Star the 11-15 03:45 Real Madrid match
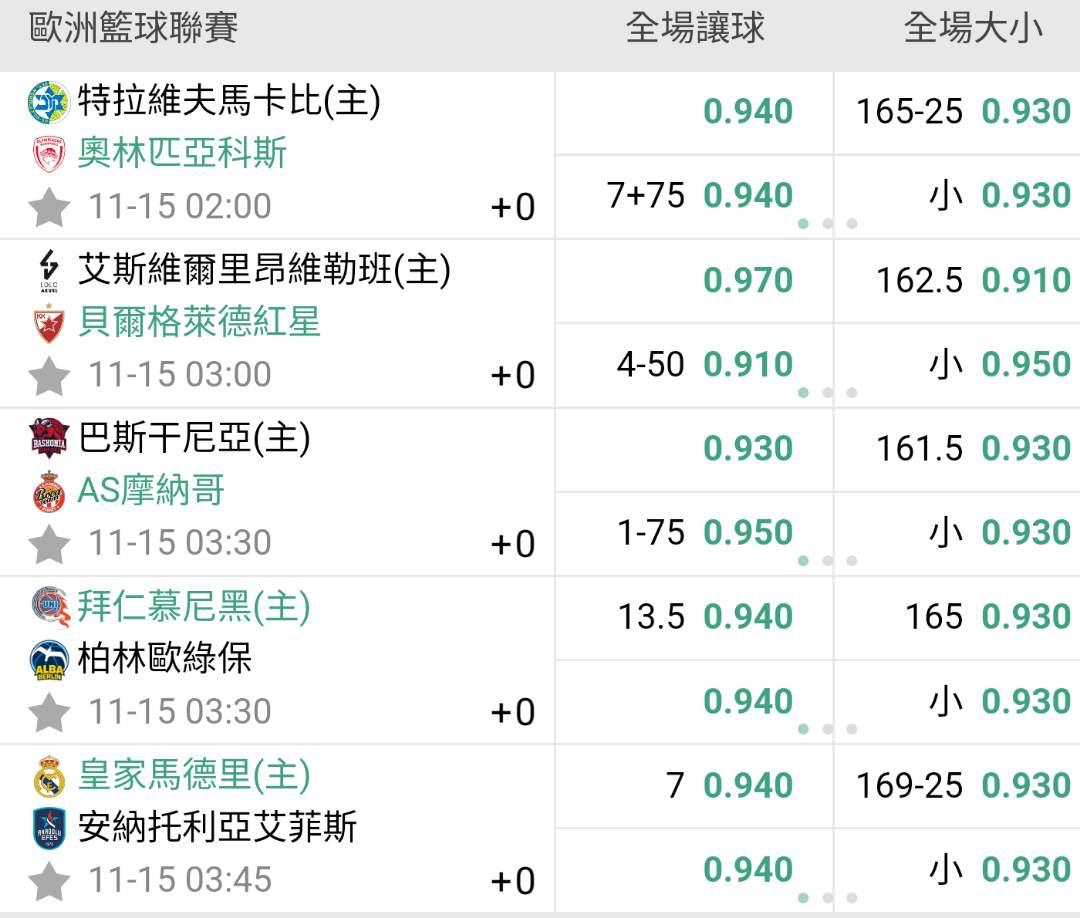This screenshot has height=918, width=1080. 49,881
